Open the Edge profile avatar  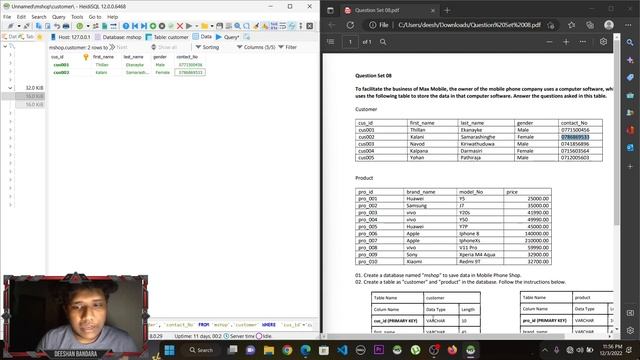609,25
